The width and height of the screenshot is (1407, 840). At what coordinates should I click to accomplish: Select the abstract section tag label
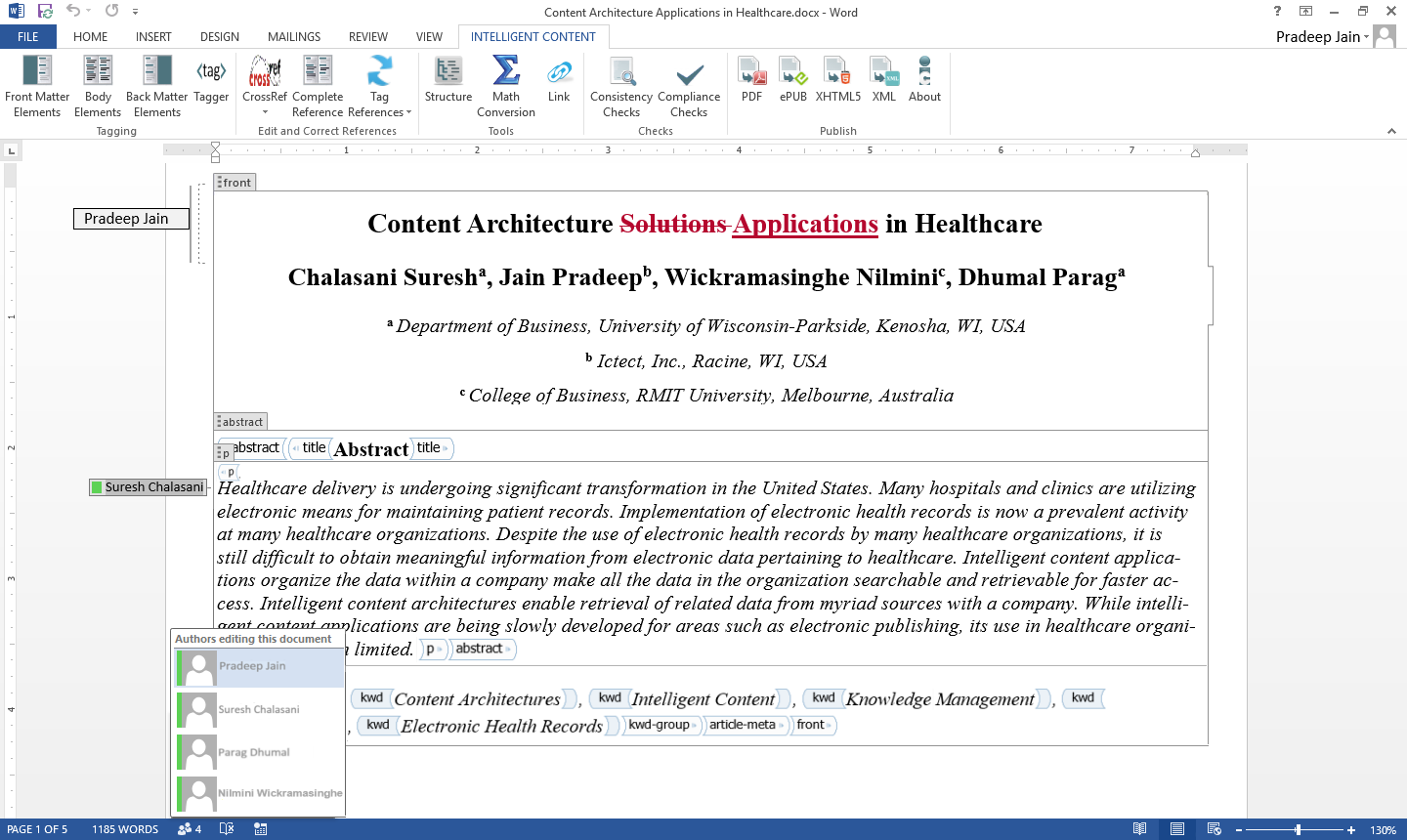point(240,422)
